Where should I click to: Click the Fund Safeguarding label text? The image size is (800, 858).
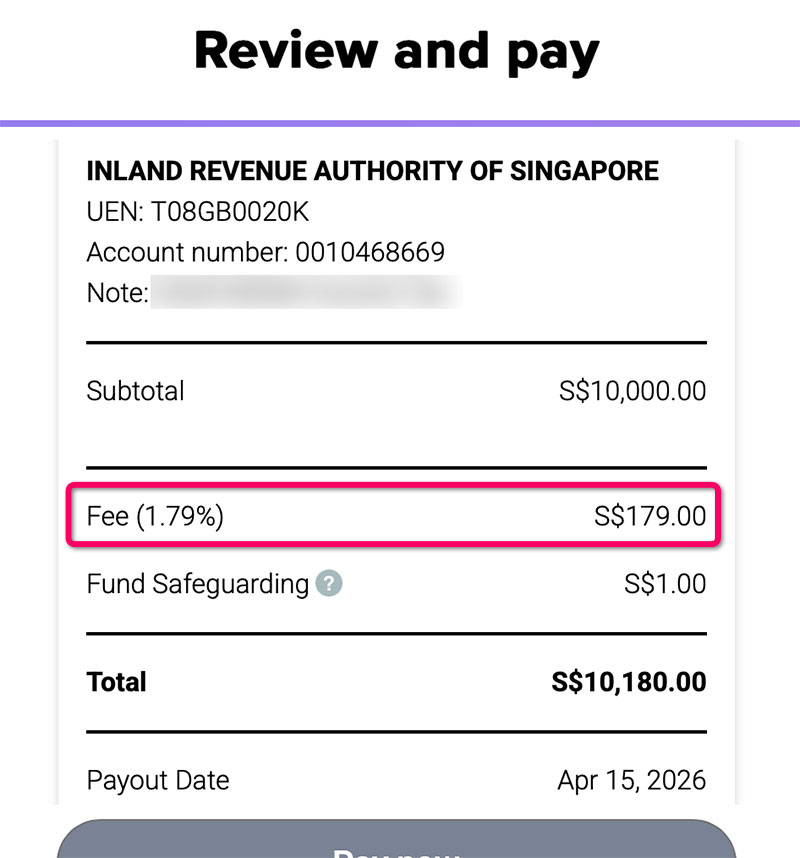click(x=198, y=583)
